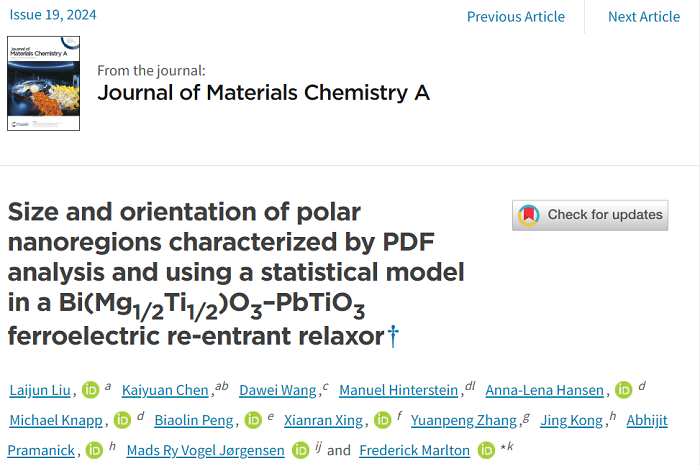700x466 pixels.
Task: Open author Manuel Hinterstein's link
Action: (x=400, y=390)
